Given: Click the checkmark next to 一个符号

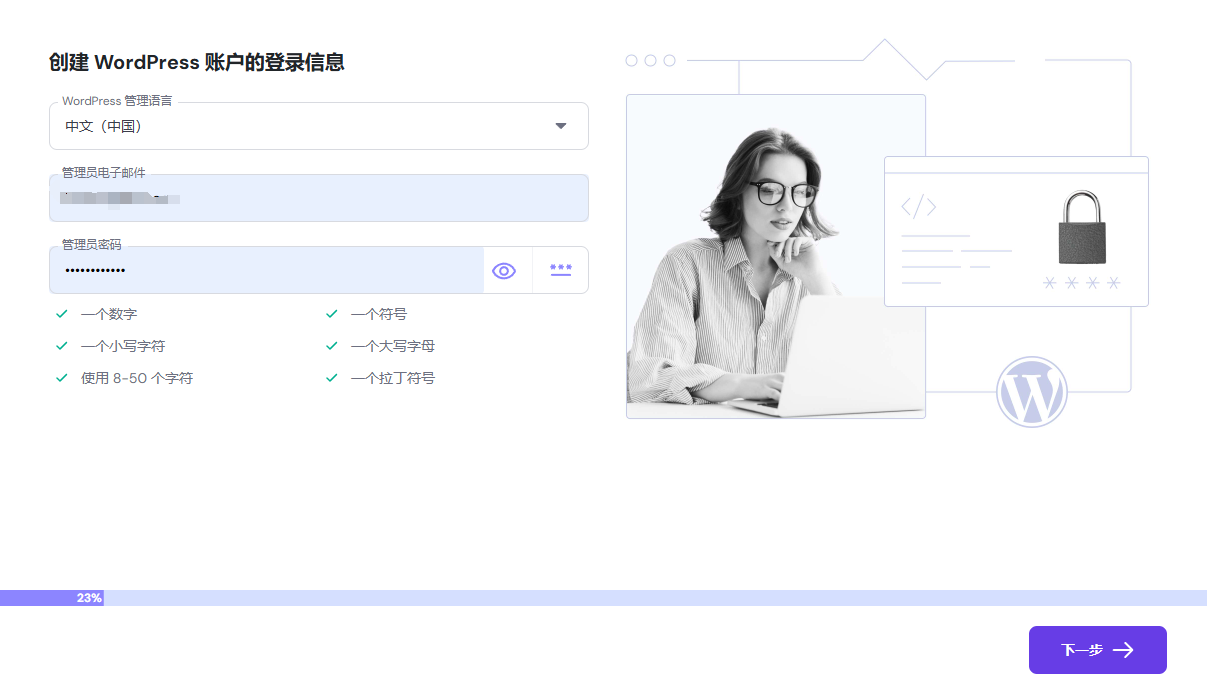Looking at the screenshot, I should coord(332,314).
